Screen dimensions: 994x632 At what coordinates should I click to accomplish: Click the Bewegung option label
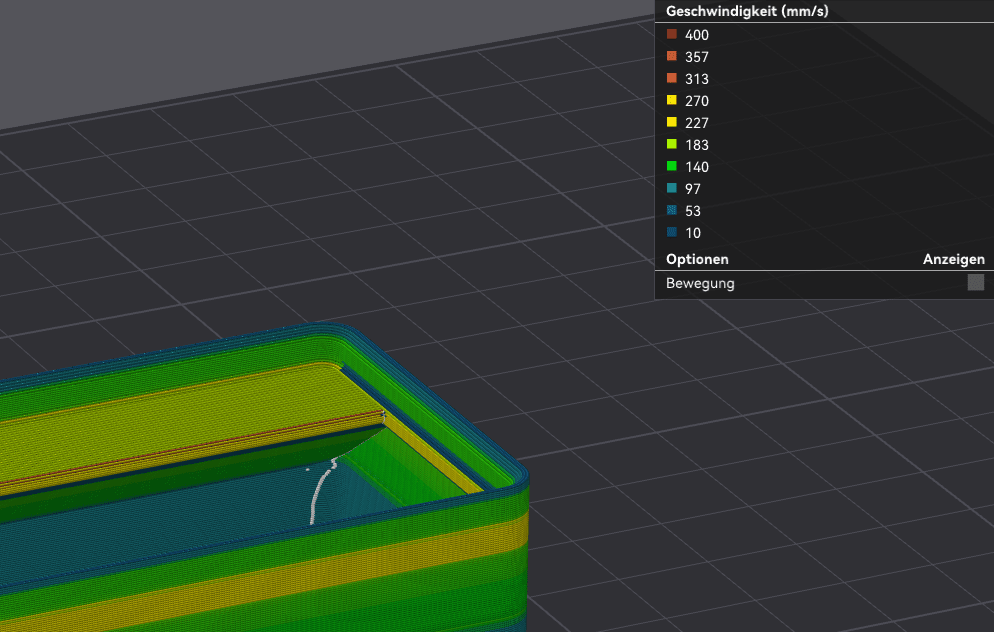pyautogui.click(x=700, y=283)
